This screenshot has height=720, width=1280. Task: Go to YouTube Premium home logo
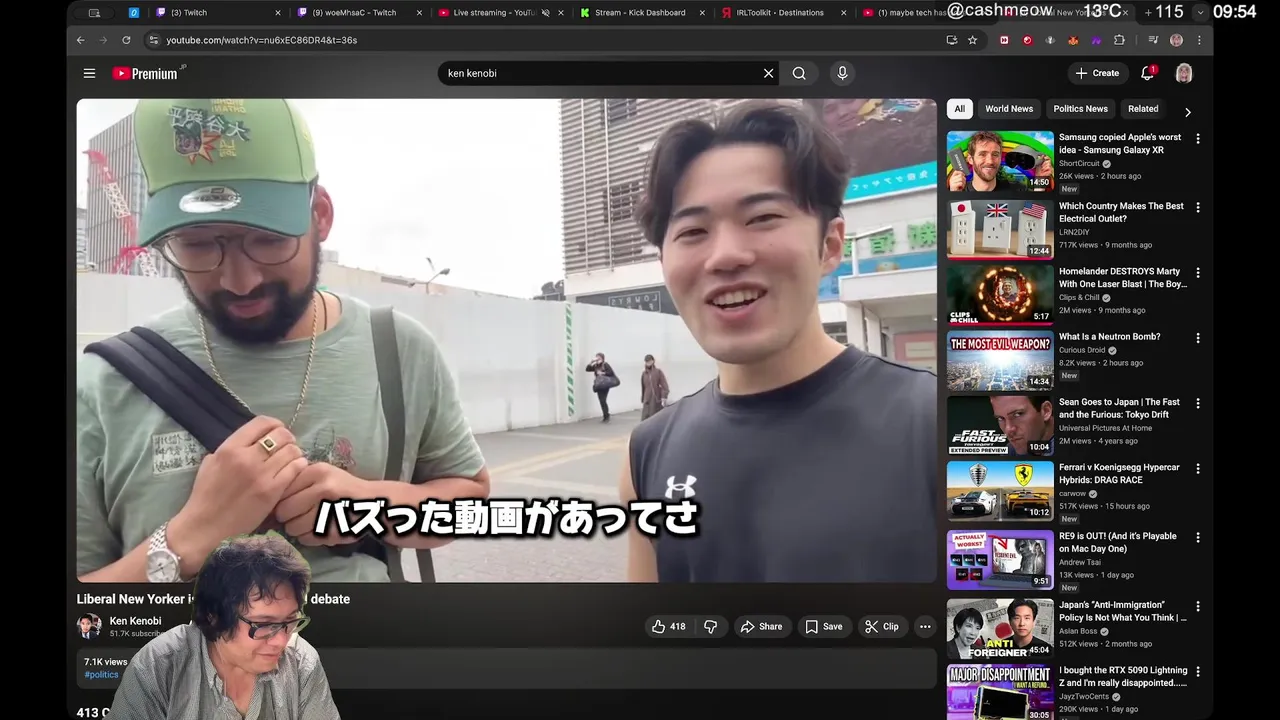(x=147, y=73)
